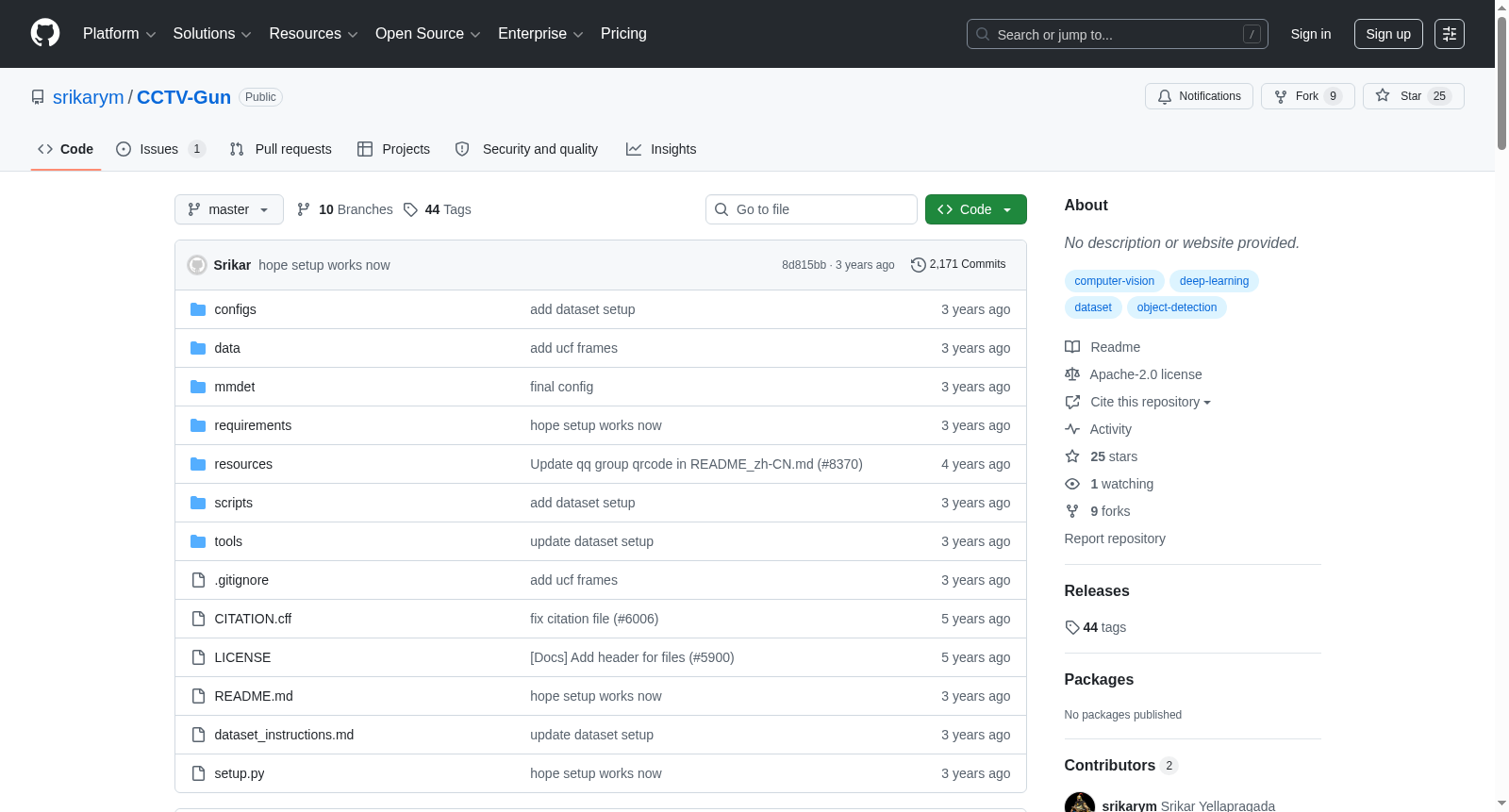This screenshot has height=812, width=1509.
Task: Open the CITATION.cff file
Action: click(253, 619)
